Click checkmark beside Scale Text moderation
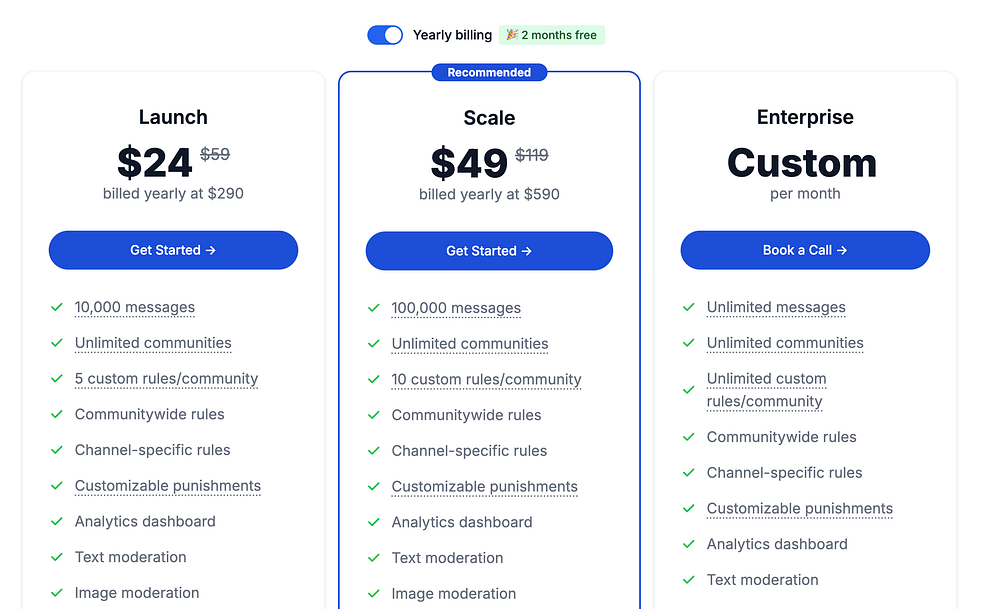Screen dimensions: 1000x609 click(x=374, y=558)
